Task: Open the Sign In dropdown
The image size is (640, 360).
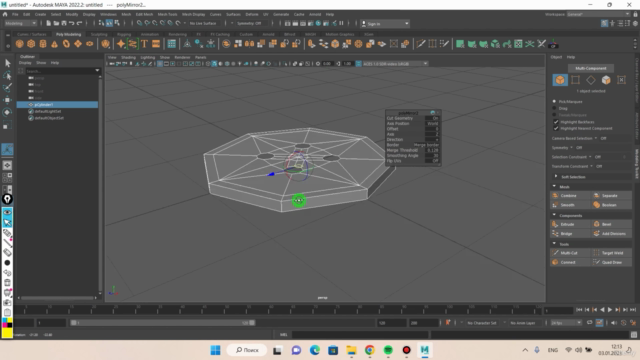Action: (x=384, y=24)
